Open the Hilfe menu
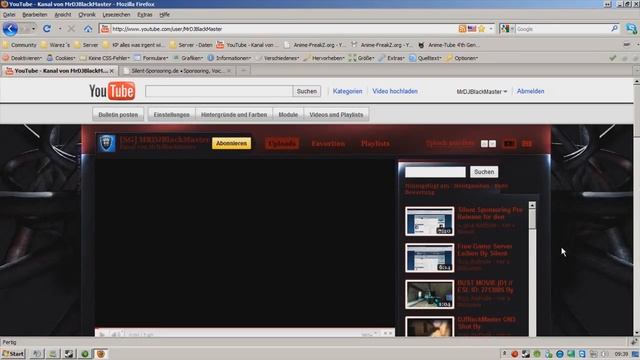 164,15
